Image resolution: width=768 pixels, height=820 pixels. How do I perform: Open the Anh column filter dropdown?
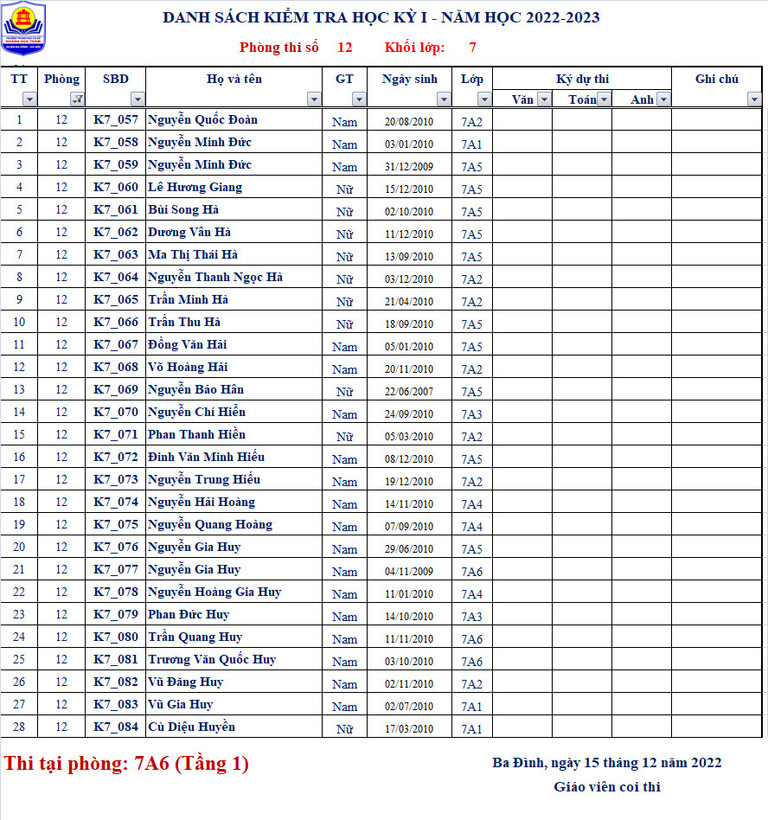pos(663,99)
